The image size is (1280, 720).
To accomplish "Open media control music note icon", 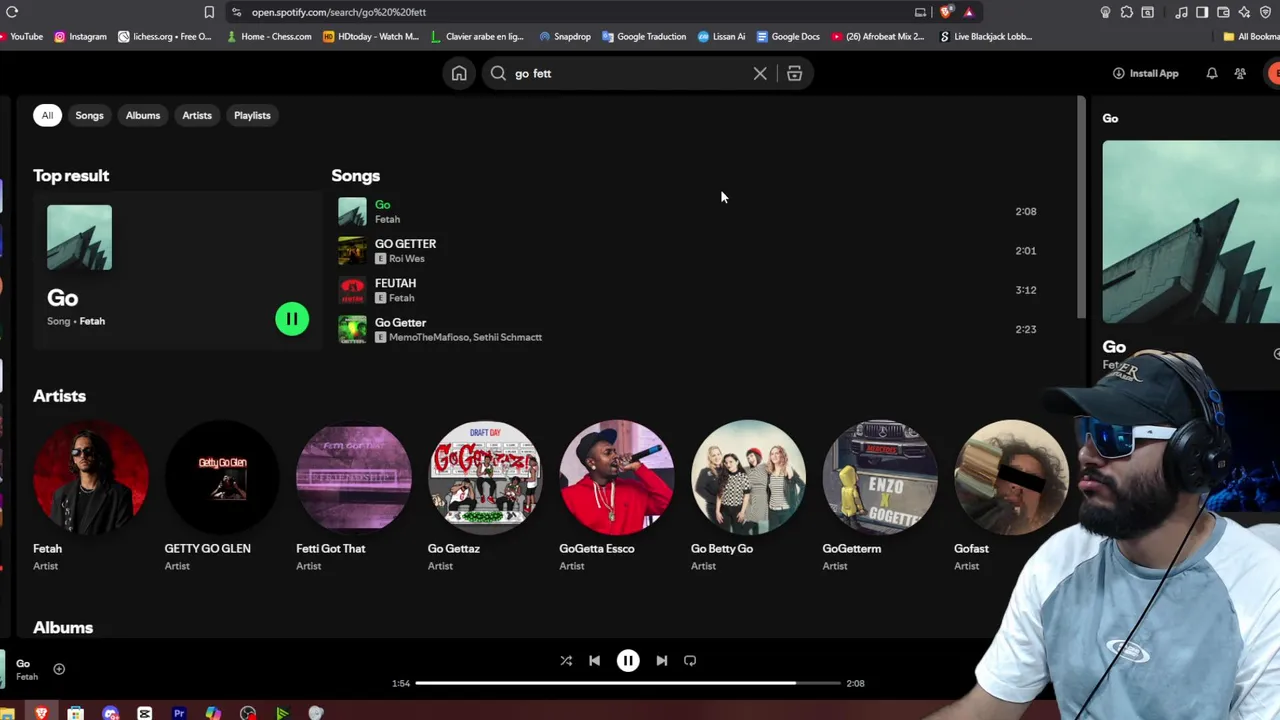I will (x=1182, y=12).
